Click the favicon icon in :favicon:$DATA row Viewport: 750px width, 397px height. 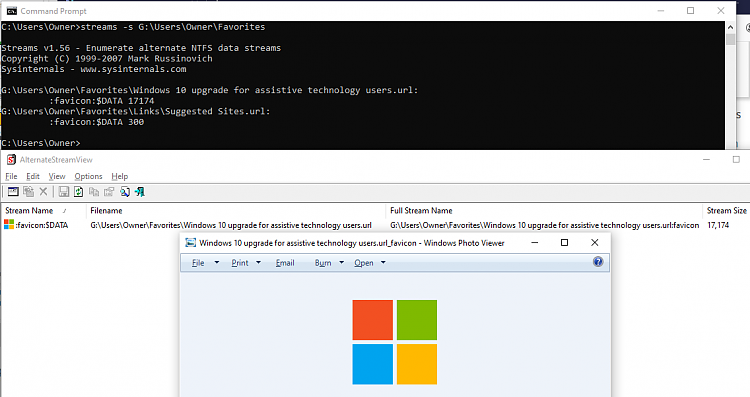9,225
